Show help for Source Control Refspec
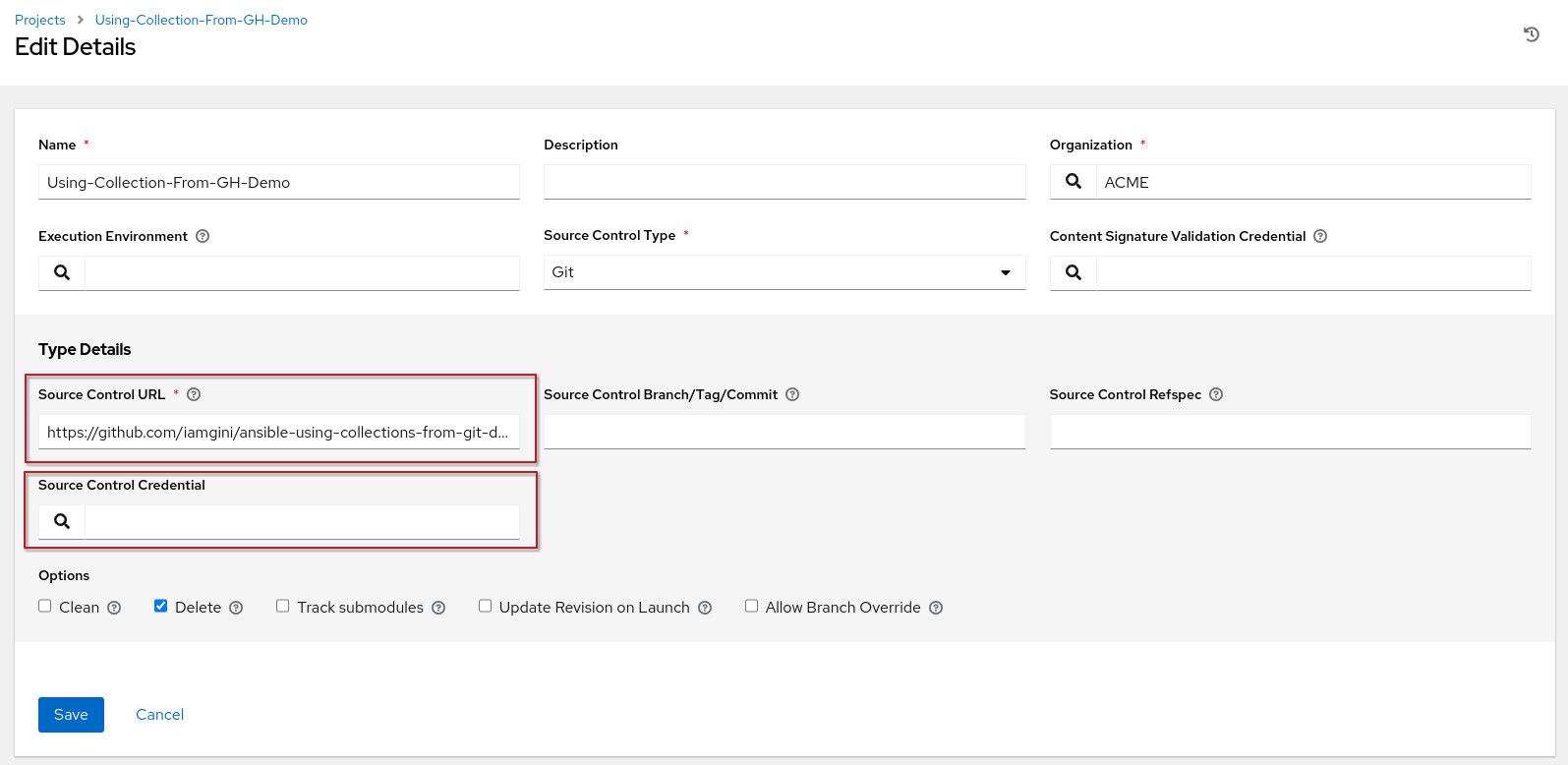Screen dimensions: 1568x765 (1216, 394)
